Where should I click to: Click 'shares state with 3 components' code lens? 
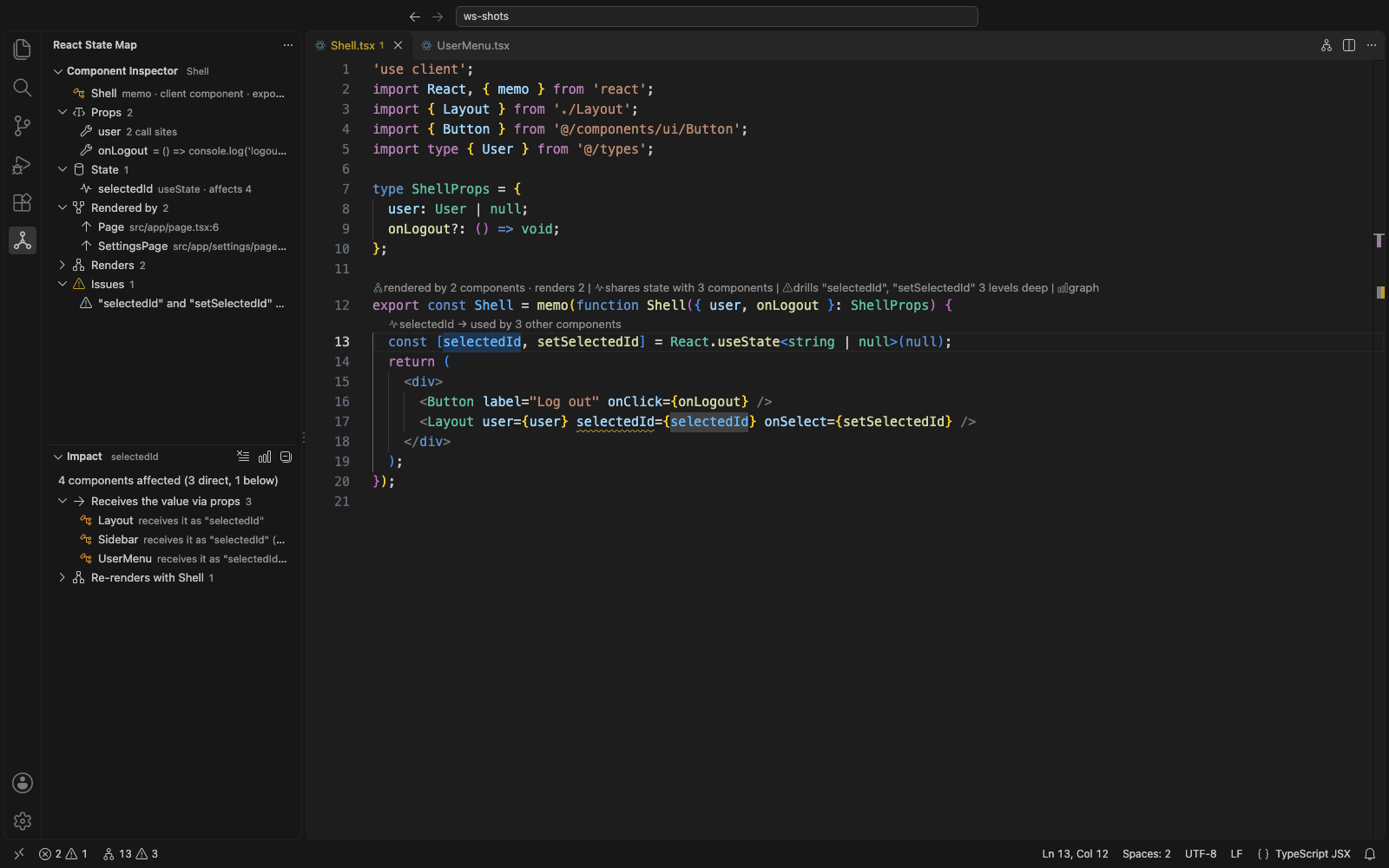[683, 288]
